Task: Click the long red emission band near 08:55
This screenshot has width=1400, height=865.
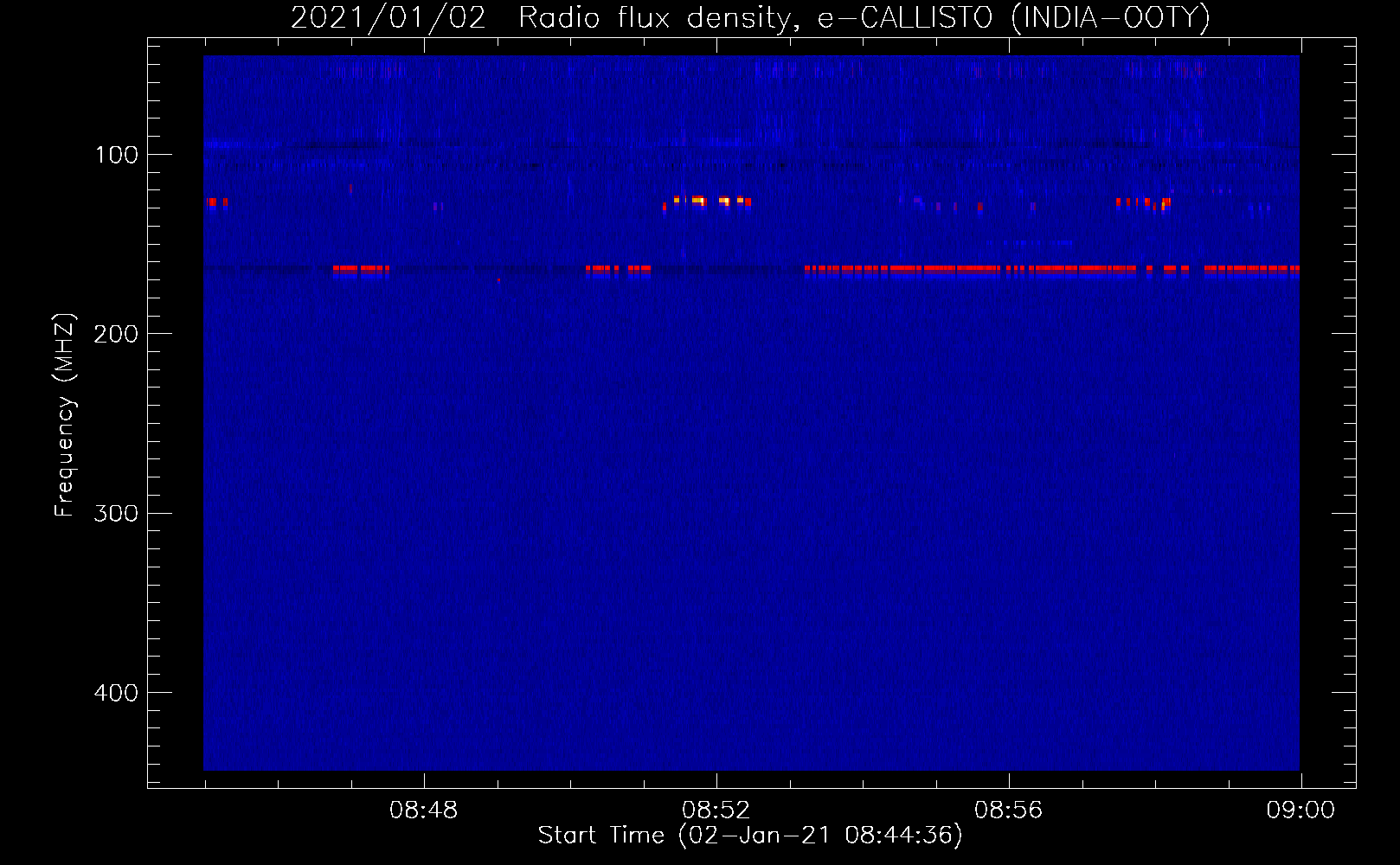Action: coord(971,270)
